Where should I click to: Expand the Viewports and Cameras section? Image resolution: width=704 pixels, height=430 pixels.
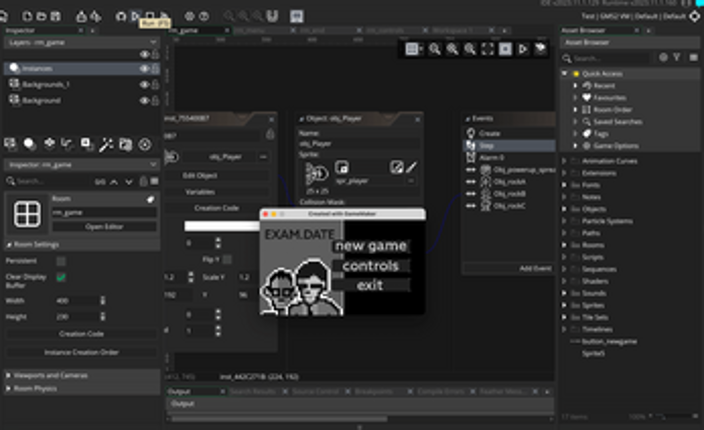(x=9, y=375)
